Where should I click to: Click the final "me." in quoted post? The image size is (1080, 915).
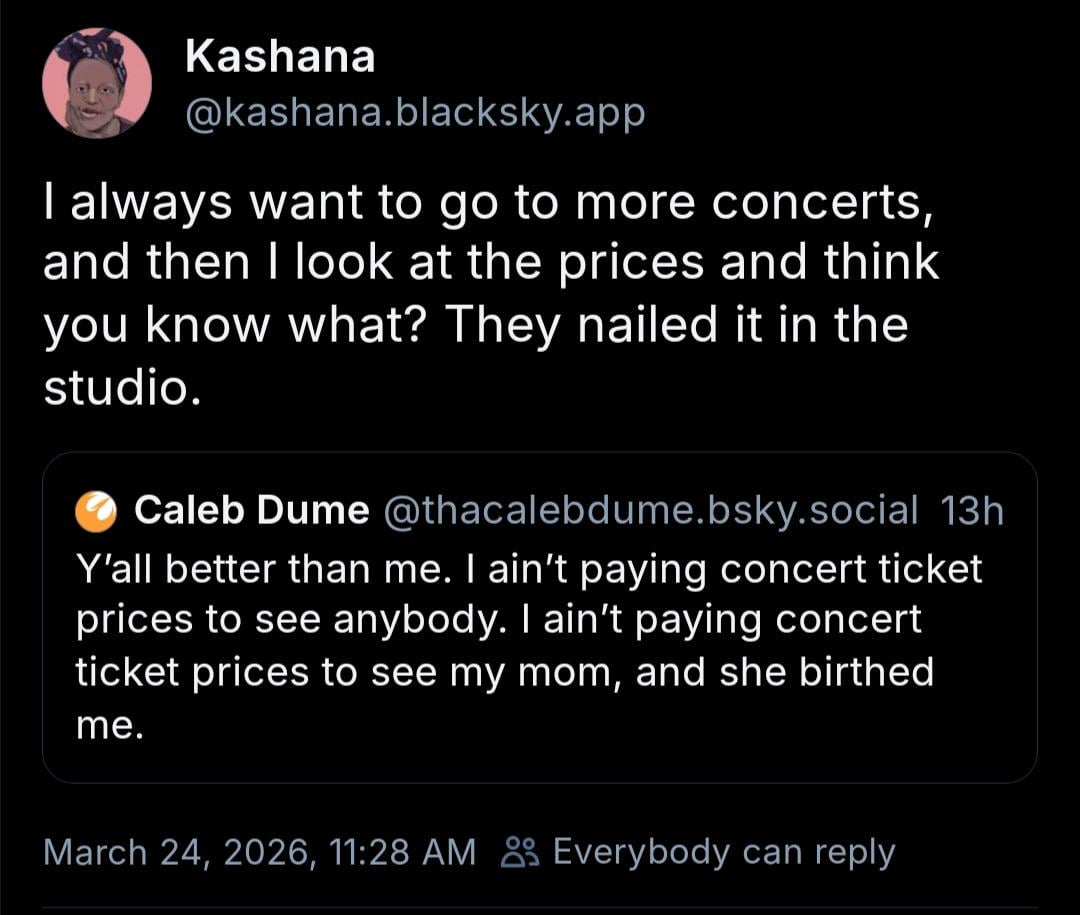[110, 724]
